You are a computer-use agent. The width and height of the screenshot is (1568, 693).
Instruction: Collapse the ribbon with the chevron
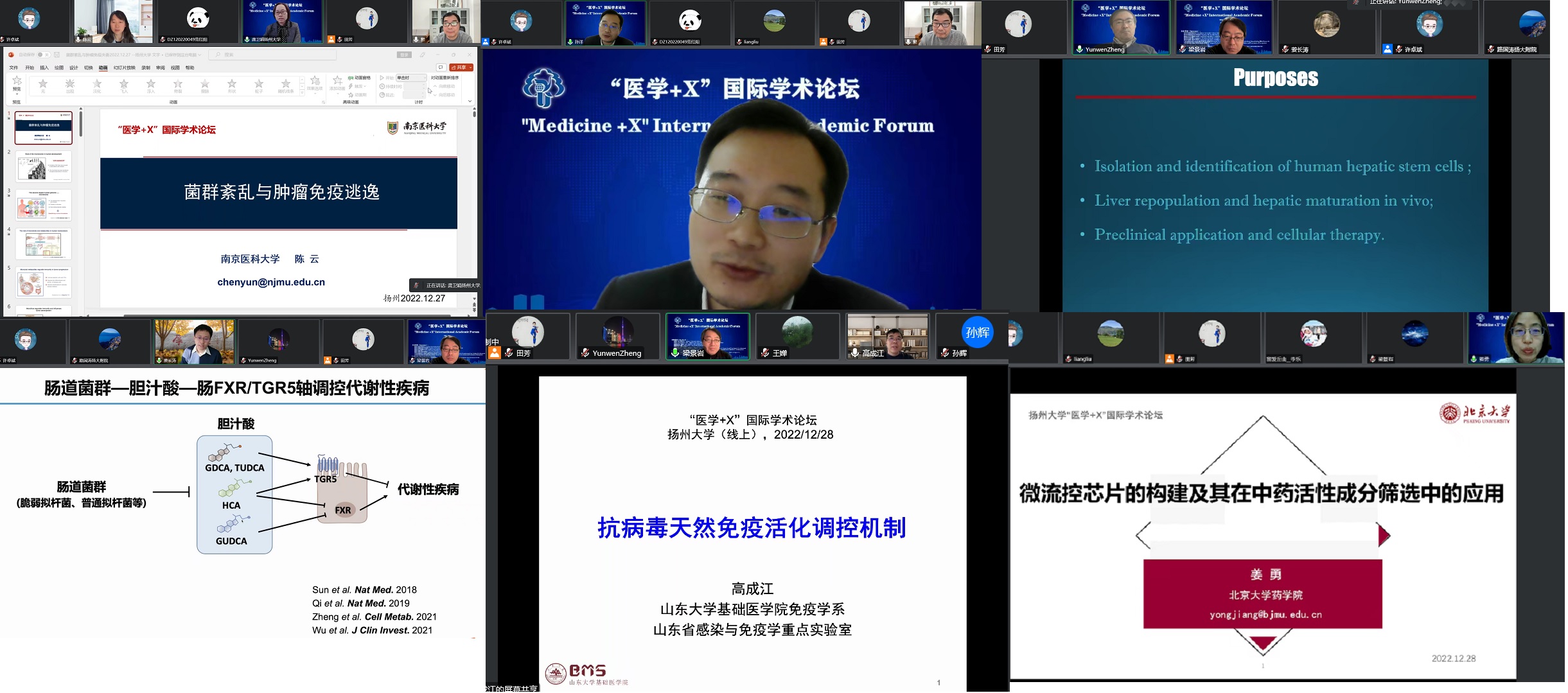click(470, 101)
